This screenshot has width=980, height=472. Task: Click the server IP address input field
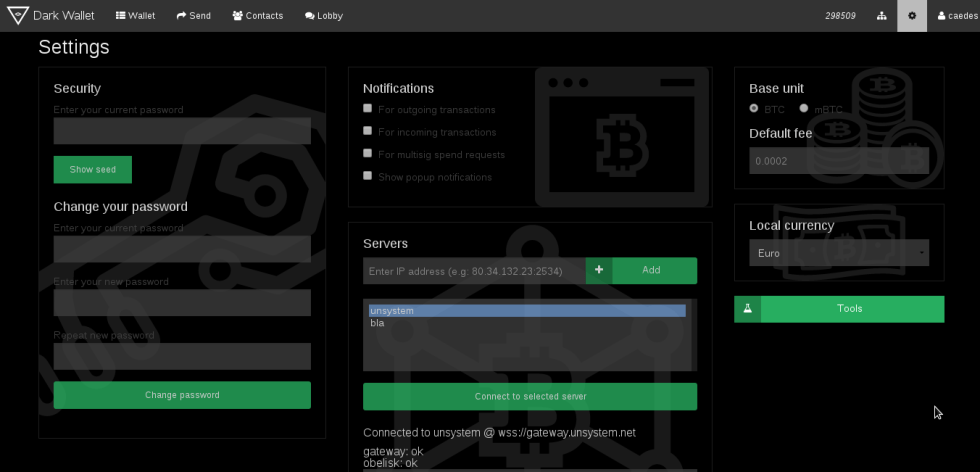pos(474,271)
